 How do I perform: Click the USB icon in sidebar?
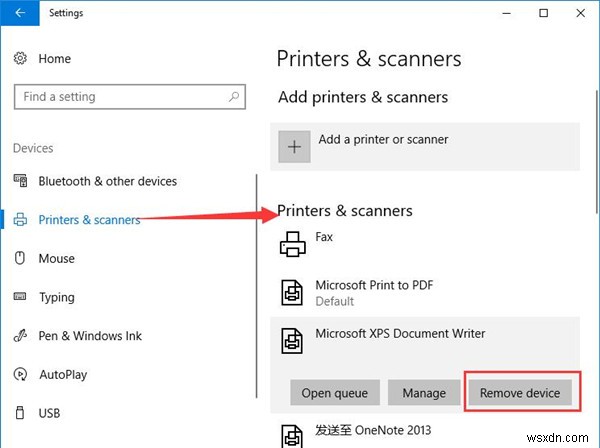point(20,413)
